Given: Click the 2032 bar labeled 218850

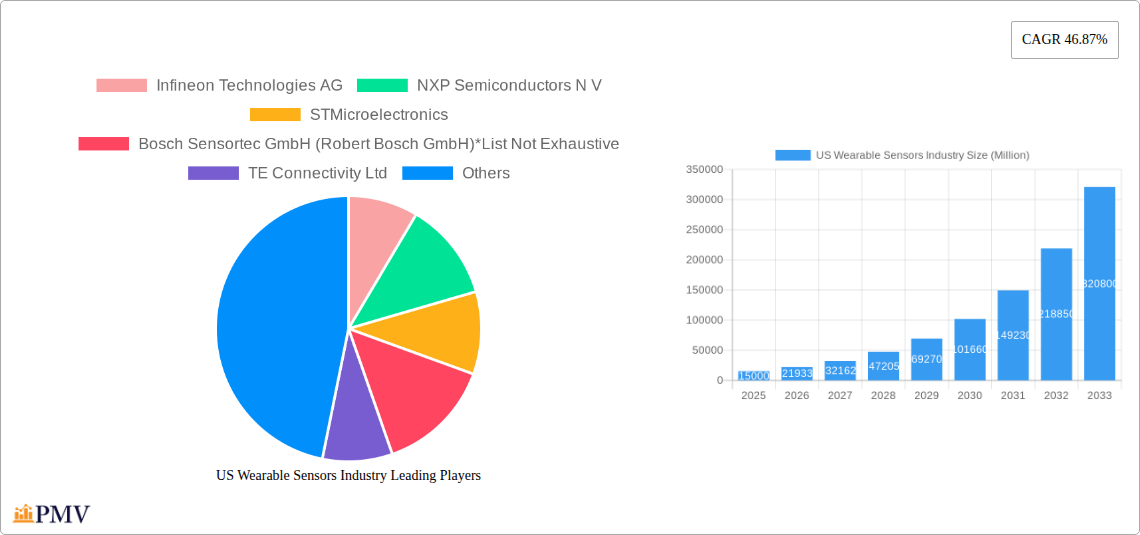Looking at the screenshot, I should [x=1056, y=314].
